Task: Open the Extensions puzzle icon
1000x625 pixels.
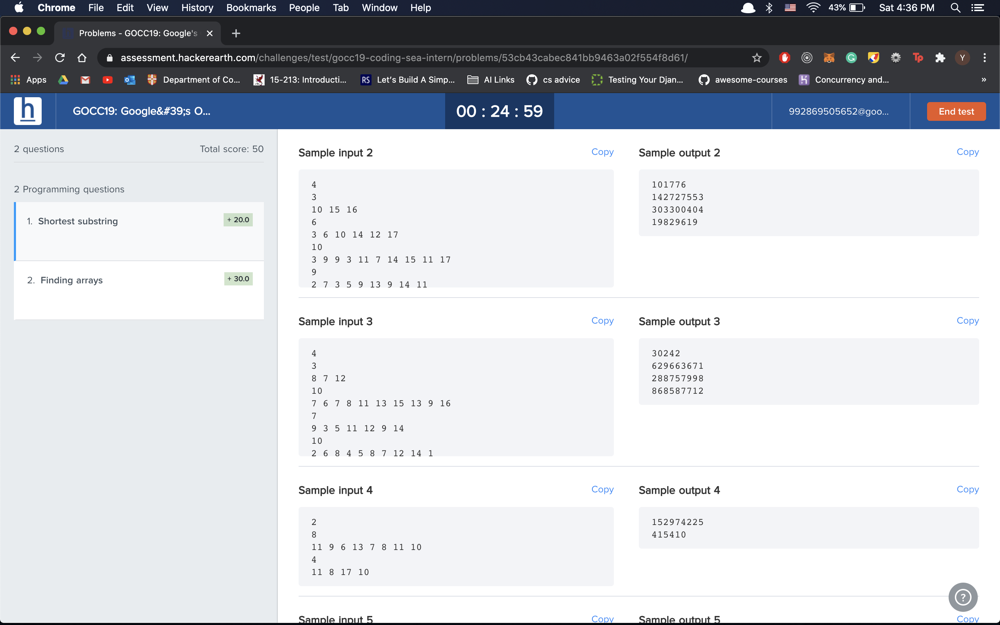Action: coord(940,57)
